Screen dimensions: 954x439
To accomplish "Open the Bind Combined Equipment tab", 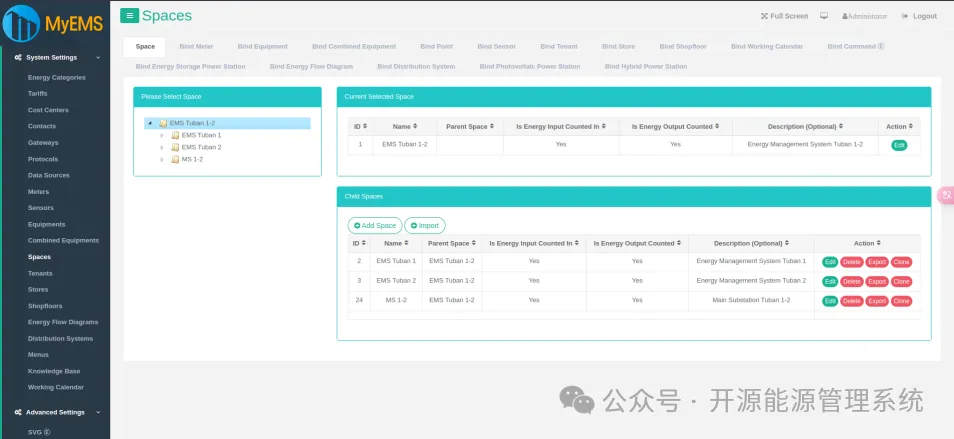I will 353,47.
